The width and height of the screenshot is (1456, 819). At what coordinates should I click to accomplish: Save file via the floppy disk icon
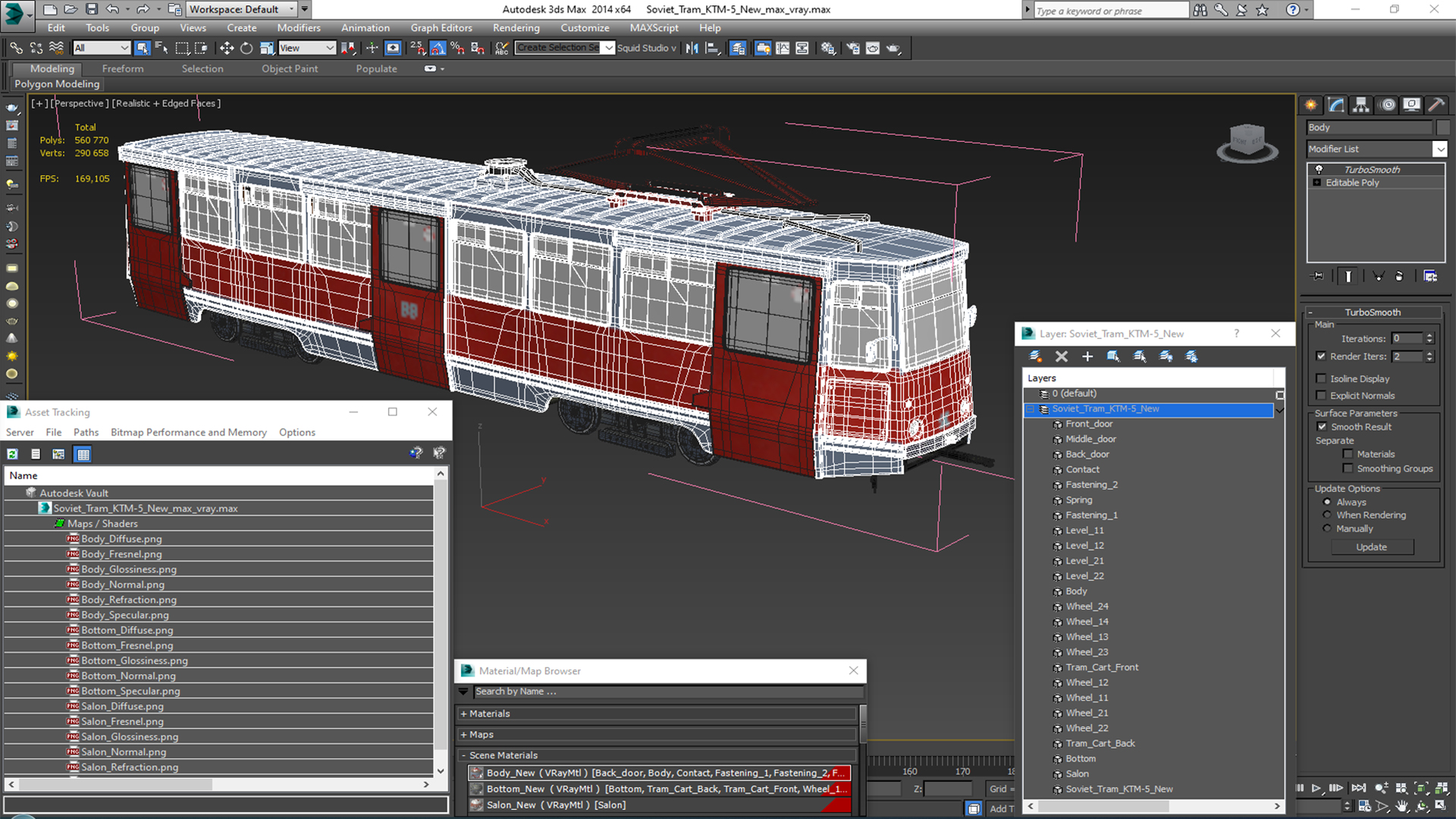click(x=91, y=9)
